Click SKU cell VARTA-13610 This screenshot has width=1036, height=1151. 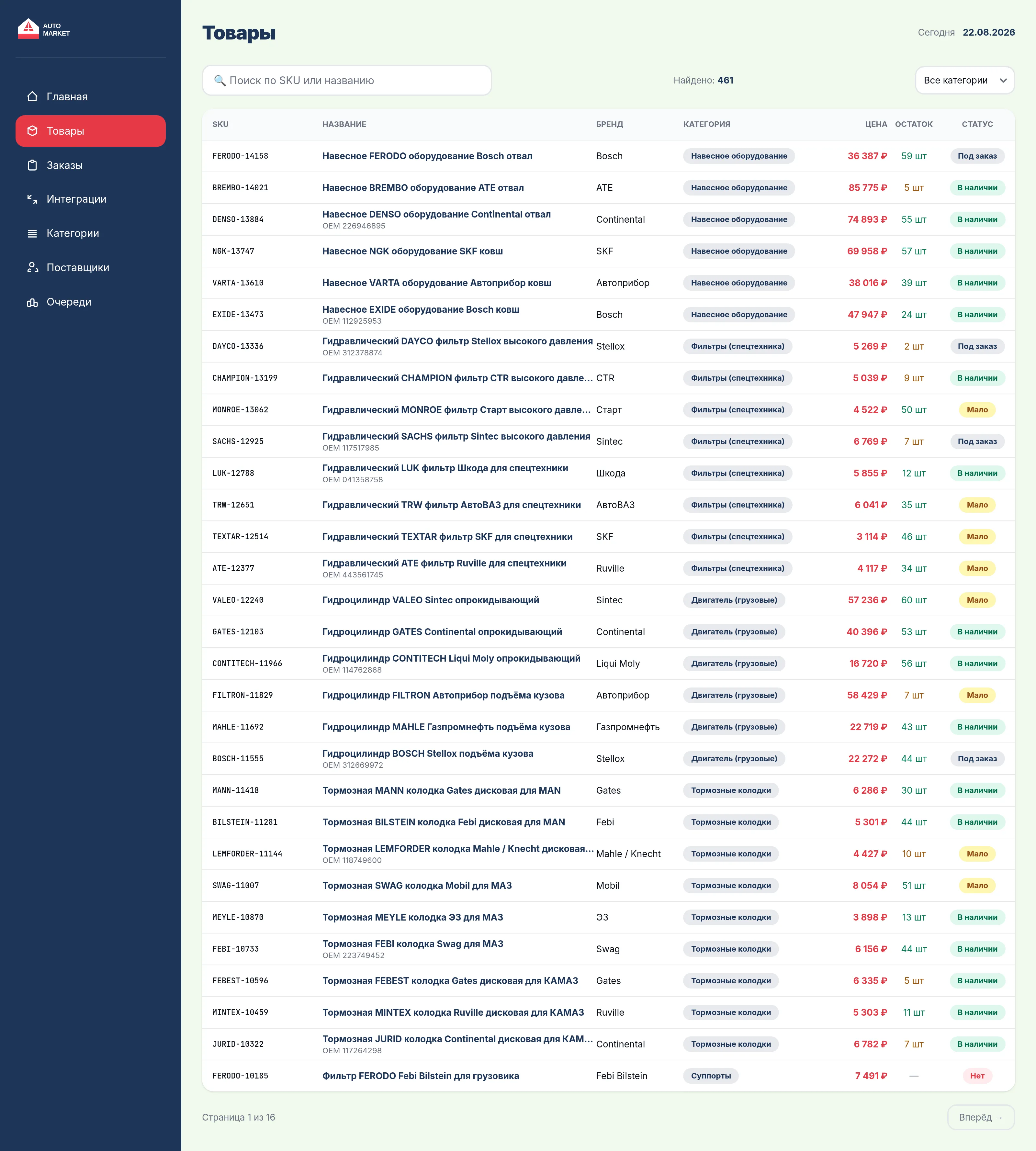coord(238,283)
